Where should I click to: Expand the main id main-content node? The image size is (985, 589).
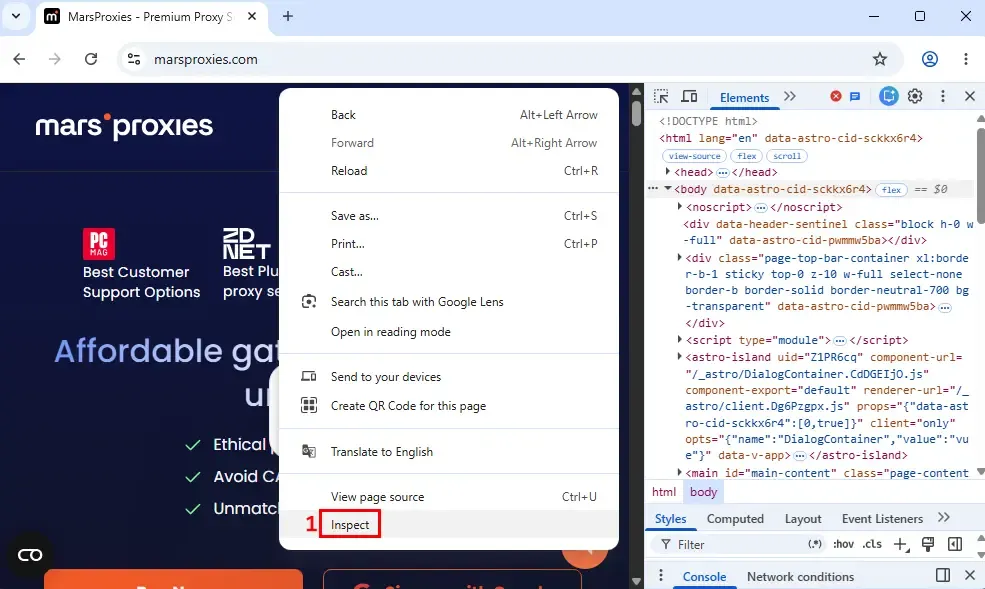click(x=679, y=472)
